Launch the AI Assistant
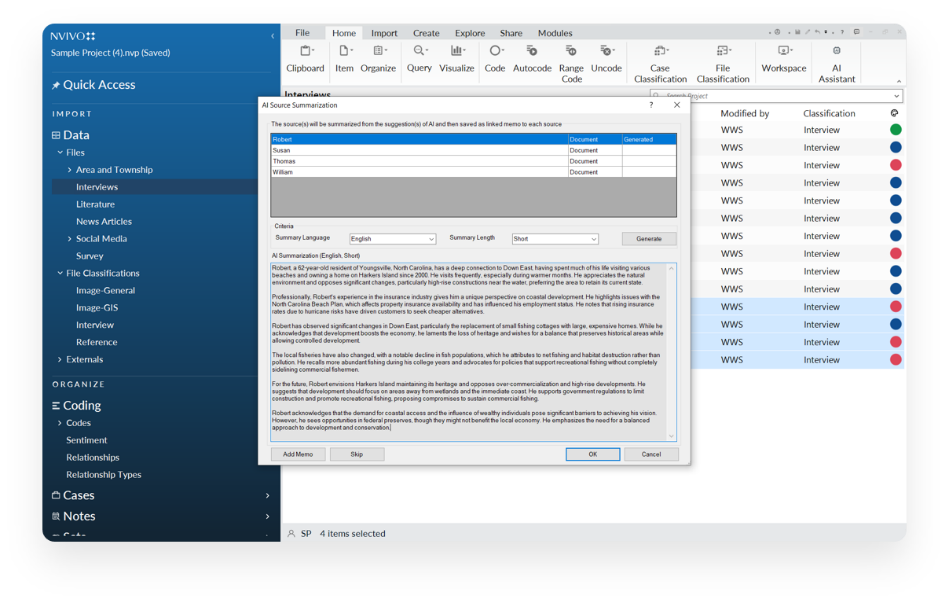 click(836, 64)
